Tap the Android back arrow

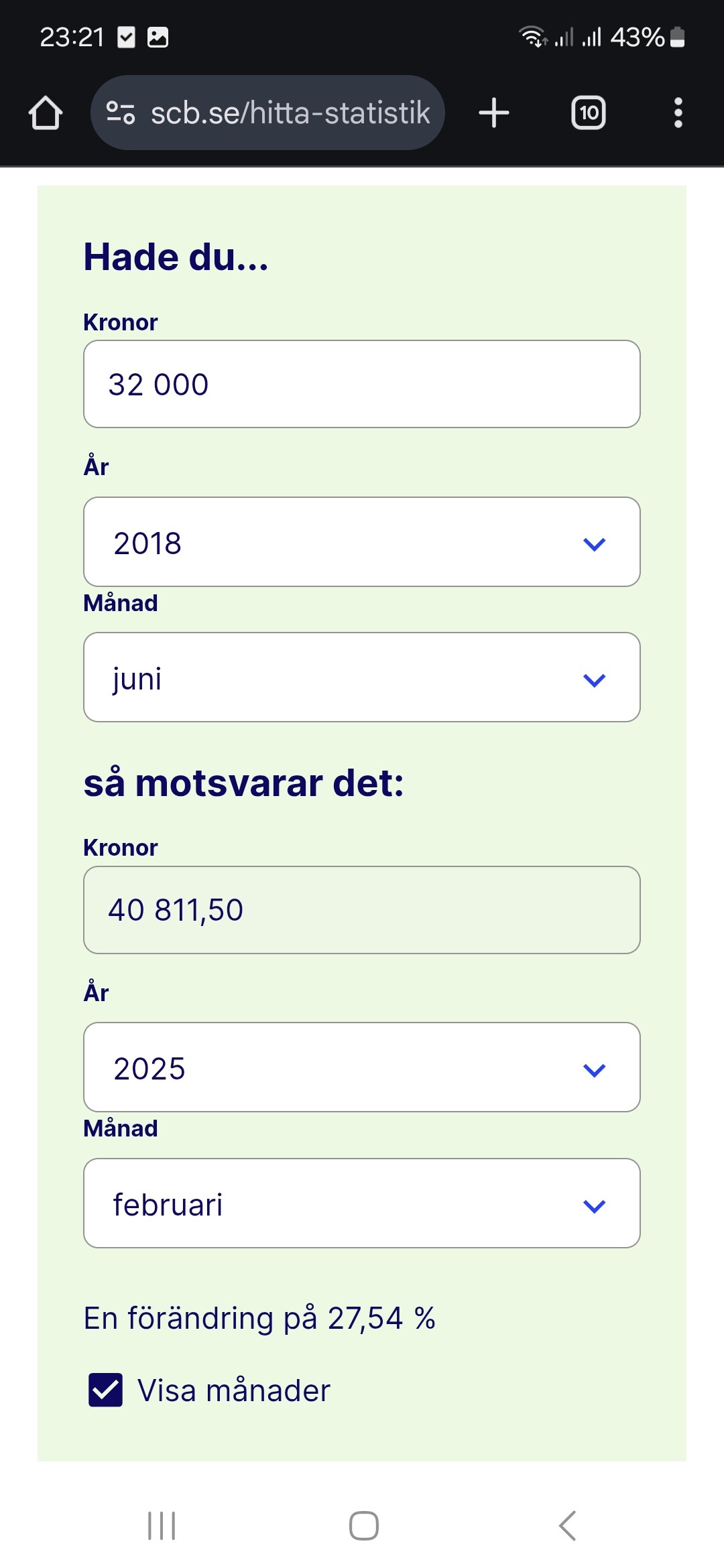567,1526
